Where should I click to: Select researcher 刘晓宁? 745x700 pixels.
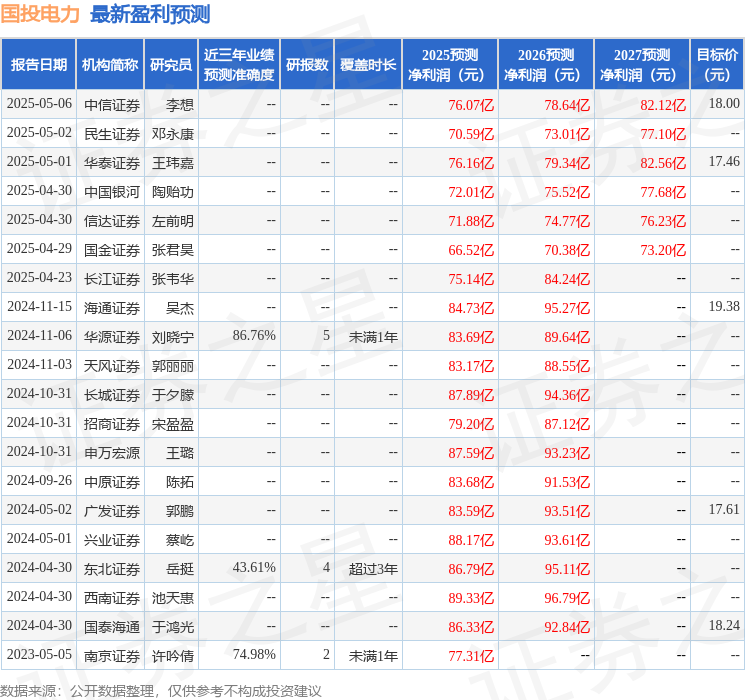coord(173,337)
